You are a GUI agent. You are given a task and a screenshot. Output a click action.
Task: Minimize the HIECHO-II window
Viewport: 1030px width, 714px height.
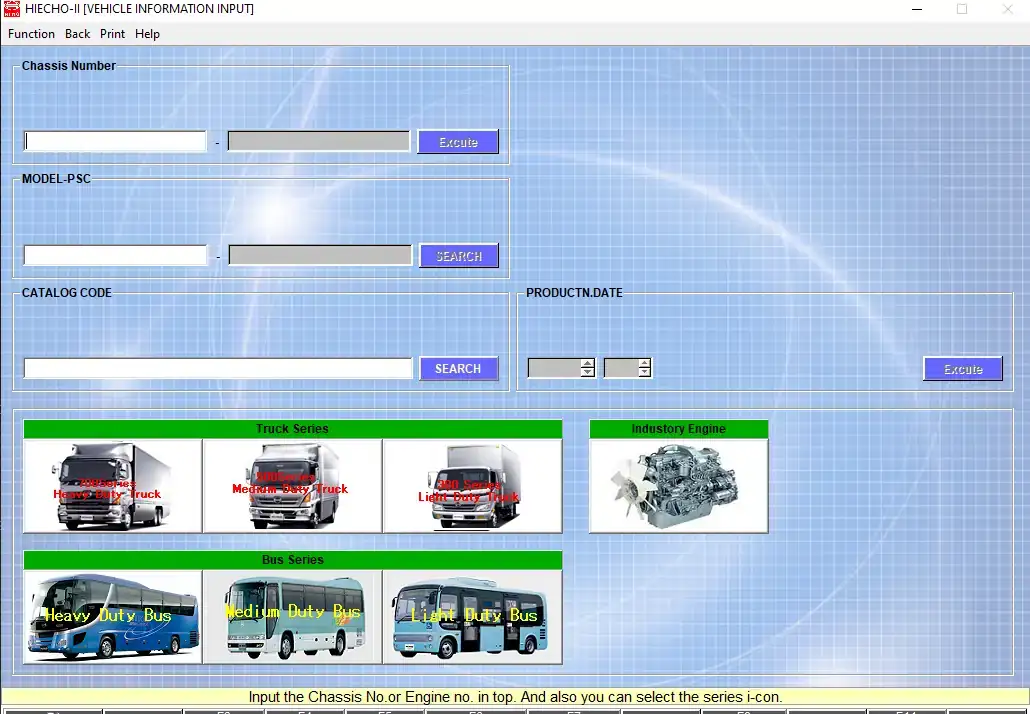pos(917,9)
